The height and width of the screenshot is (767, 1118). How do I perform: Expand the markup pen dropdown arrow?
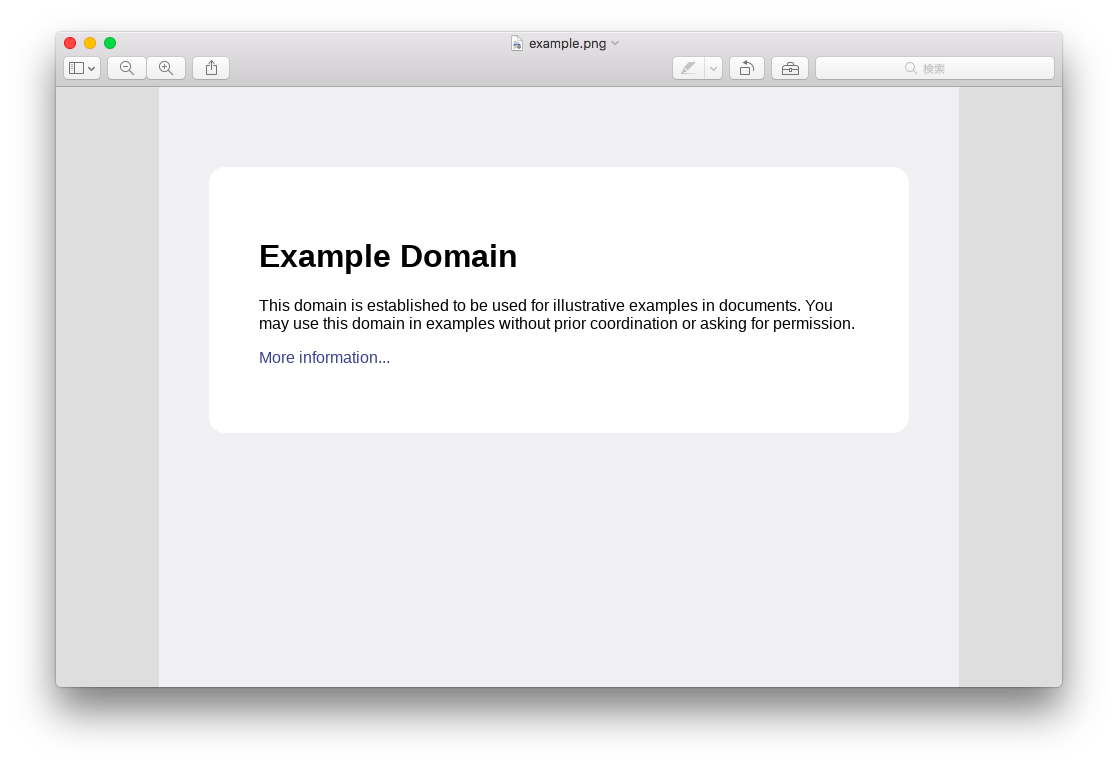(x=714, y=68)
